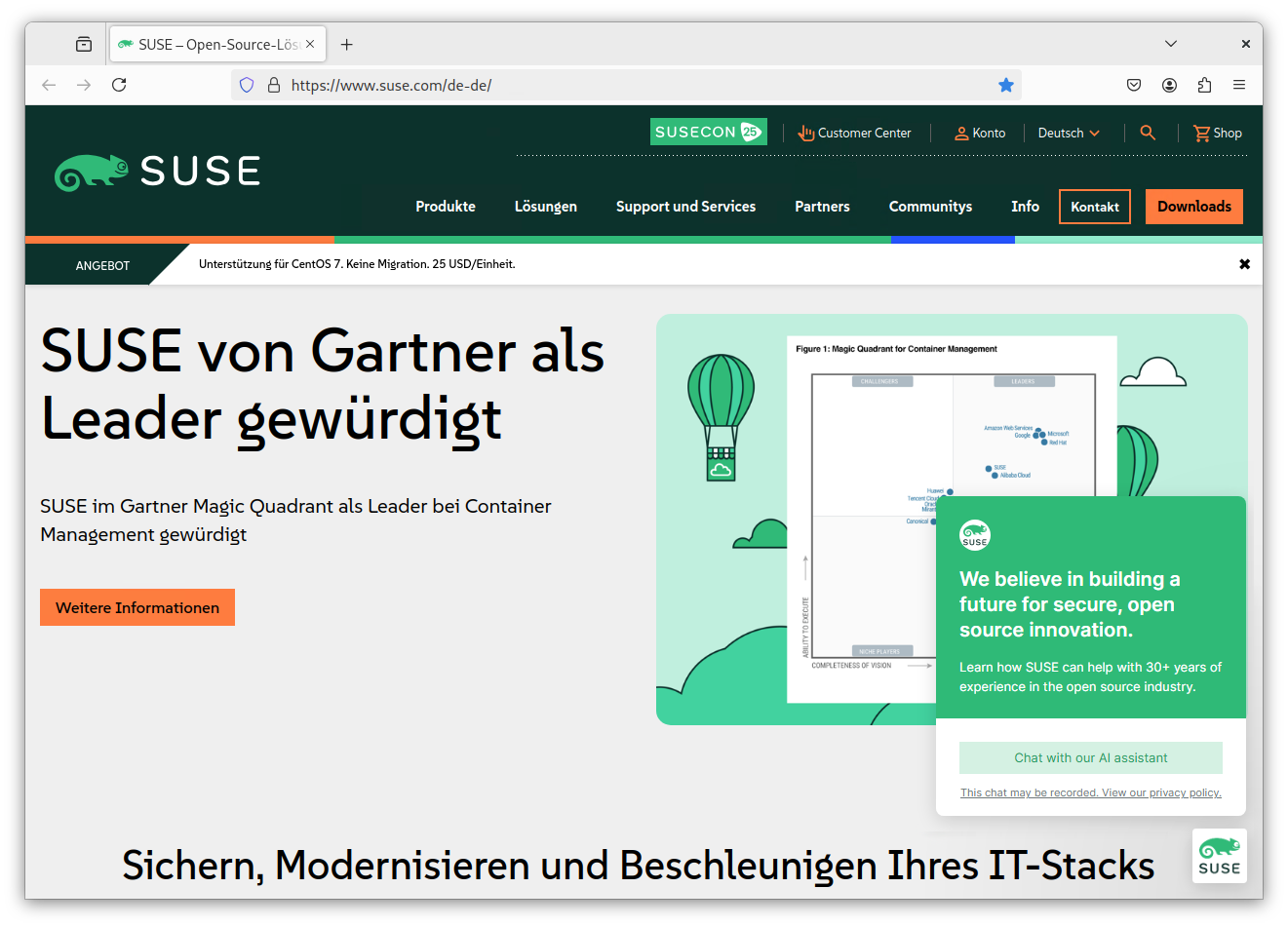Toggle the bookmark star for this page
Screen dimensions: 1288x927
(1006, 85)
